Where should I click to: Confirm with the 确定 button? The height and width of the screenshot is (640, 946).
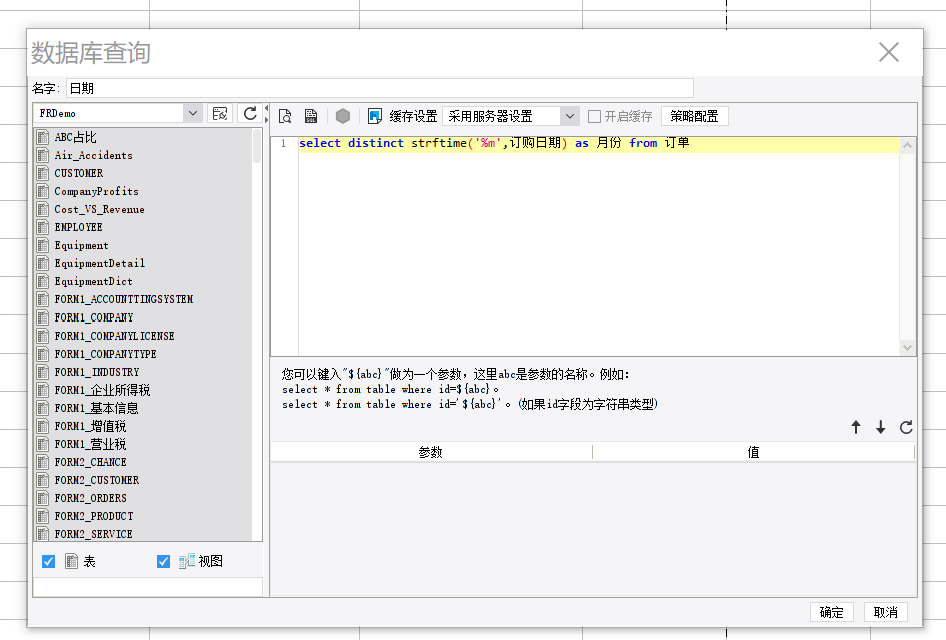[831, 612]
